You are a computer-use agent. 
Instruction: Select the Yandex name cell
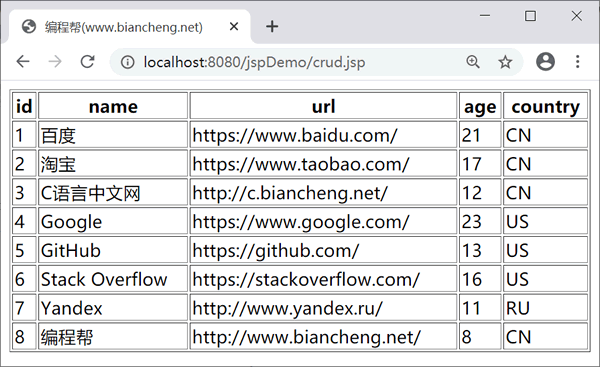pos(113,307)
